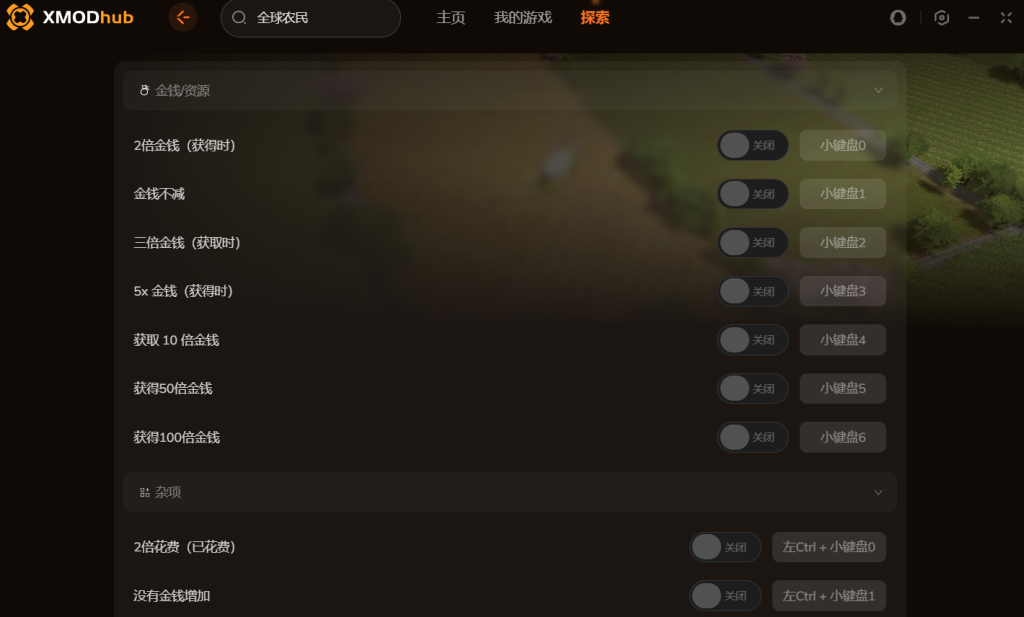Click the 左Ctrl + 小键盘0 hotkey button

click(829, 546)
